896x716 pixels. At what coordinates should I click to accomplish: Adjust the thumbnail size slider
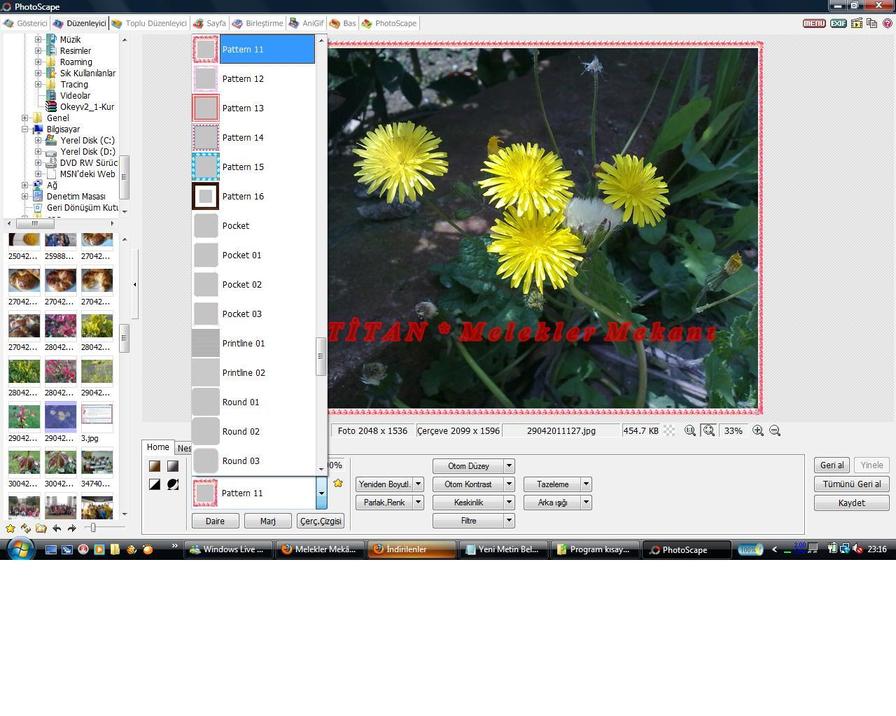point(93,528)
